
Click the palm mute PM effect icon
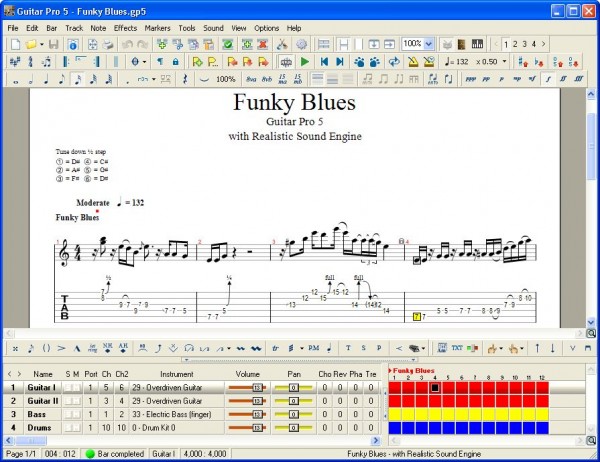(x=313, y=348)
